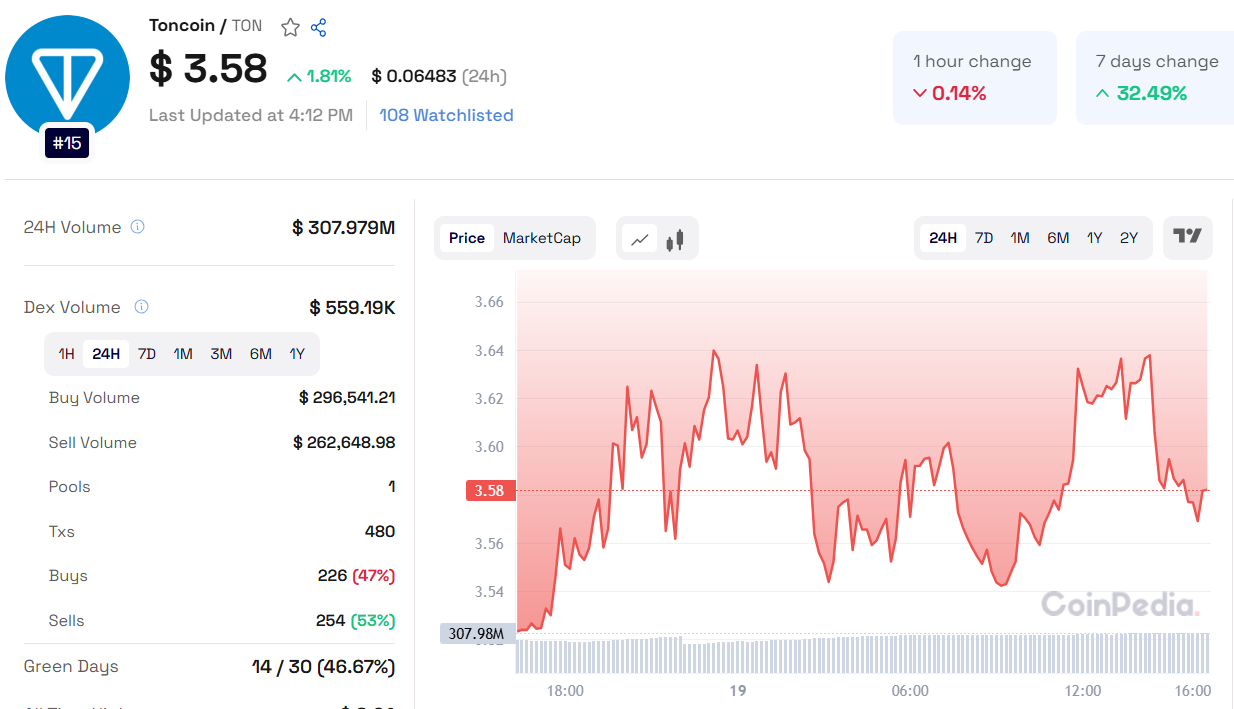
Task: Choose 3M Dex Volume period
Action: tap(221, 354)
